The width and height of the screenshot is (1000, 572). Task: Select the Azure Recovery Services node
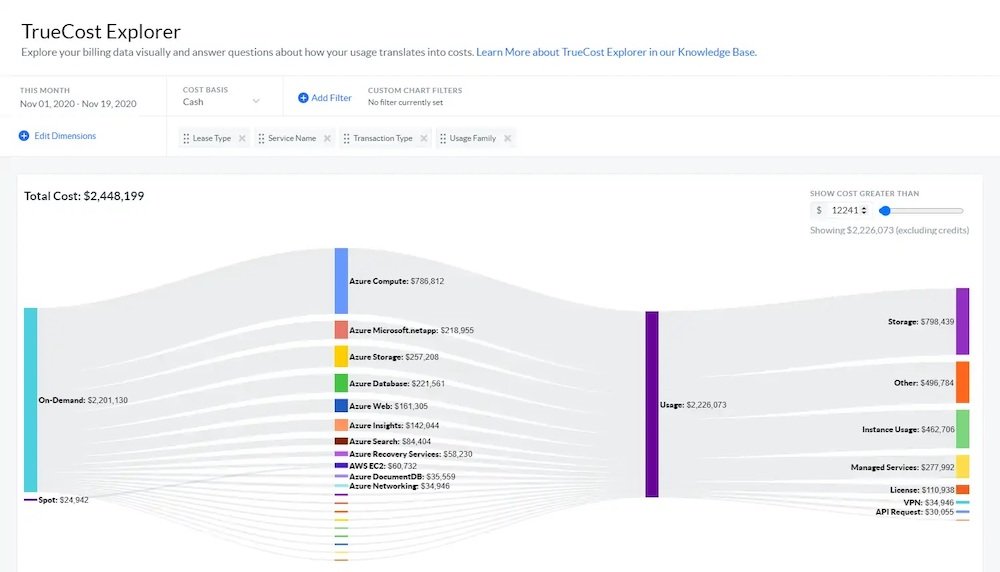[x=341, y=454]
